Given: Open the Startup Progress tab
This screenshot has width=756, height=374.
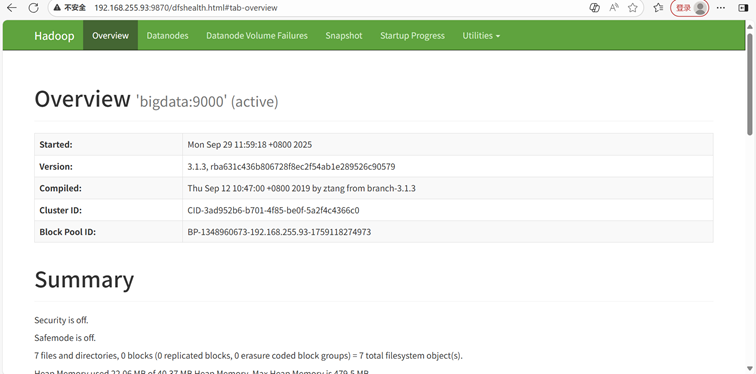Looking at the screenshot, I should (412, 36).
